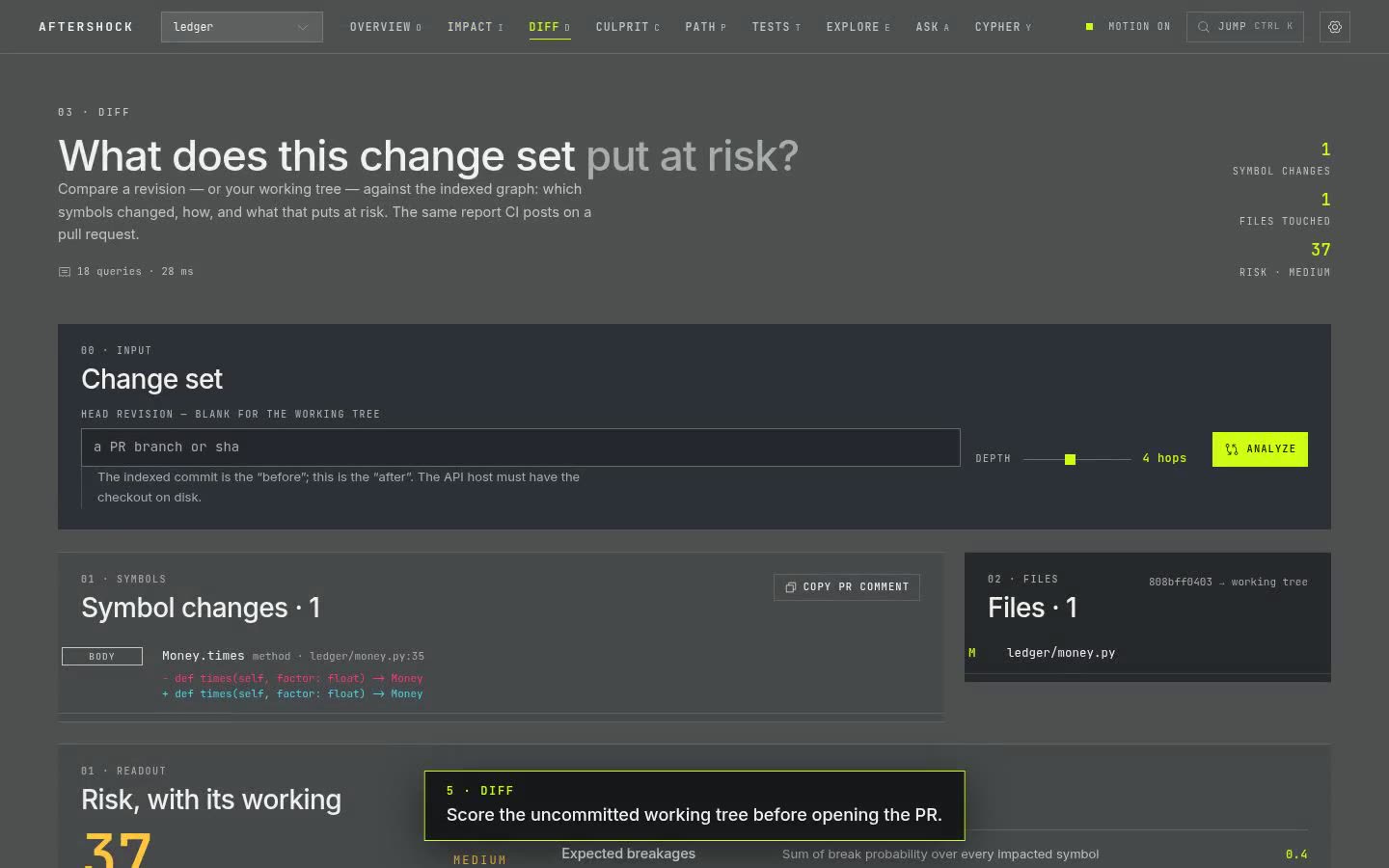
Task: Click the queries log icon beside 18 queries
Action: click(65, 272)
